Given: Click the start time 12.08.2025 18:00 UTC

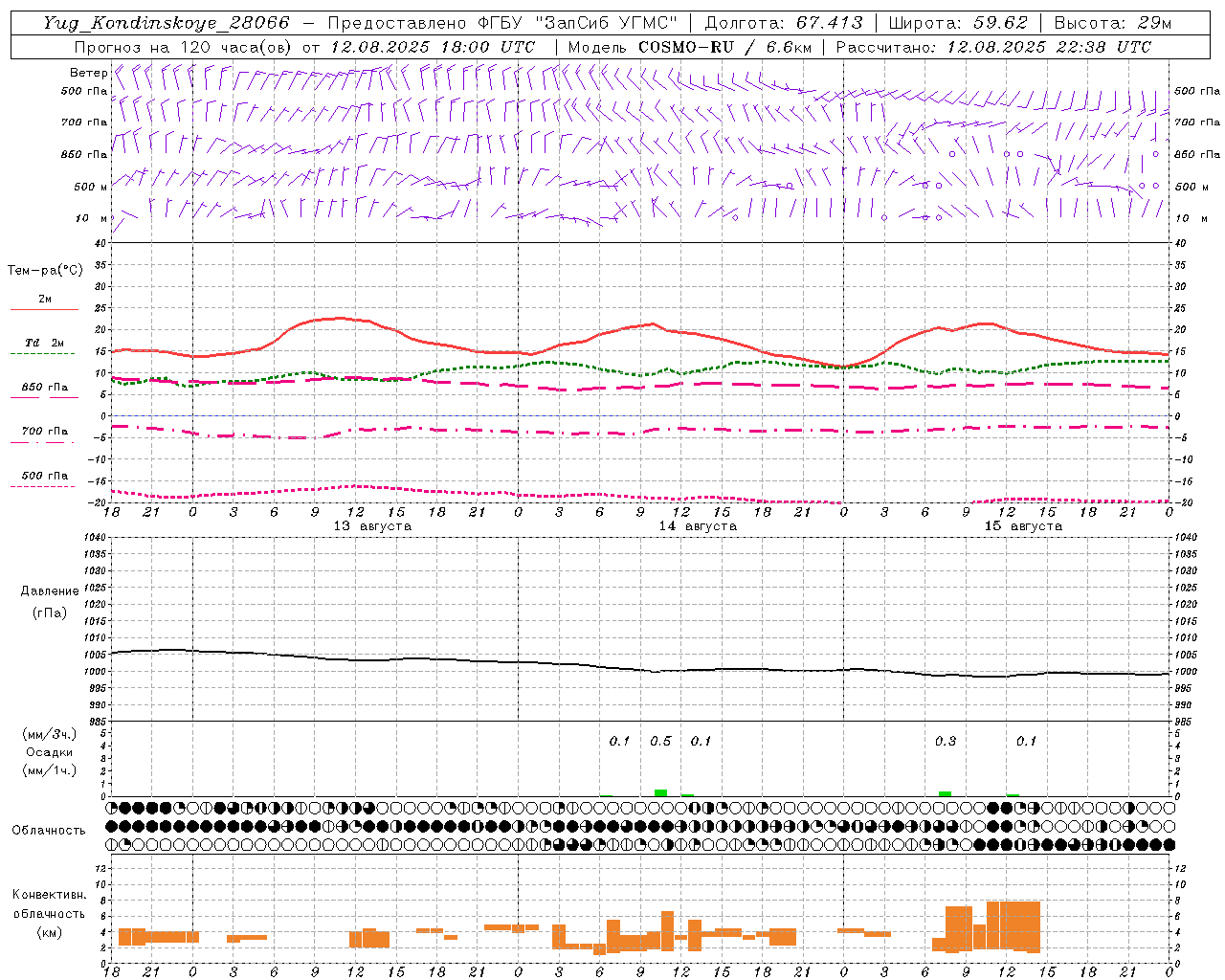Looking at the screenshot, I should [433, 47].
